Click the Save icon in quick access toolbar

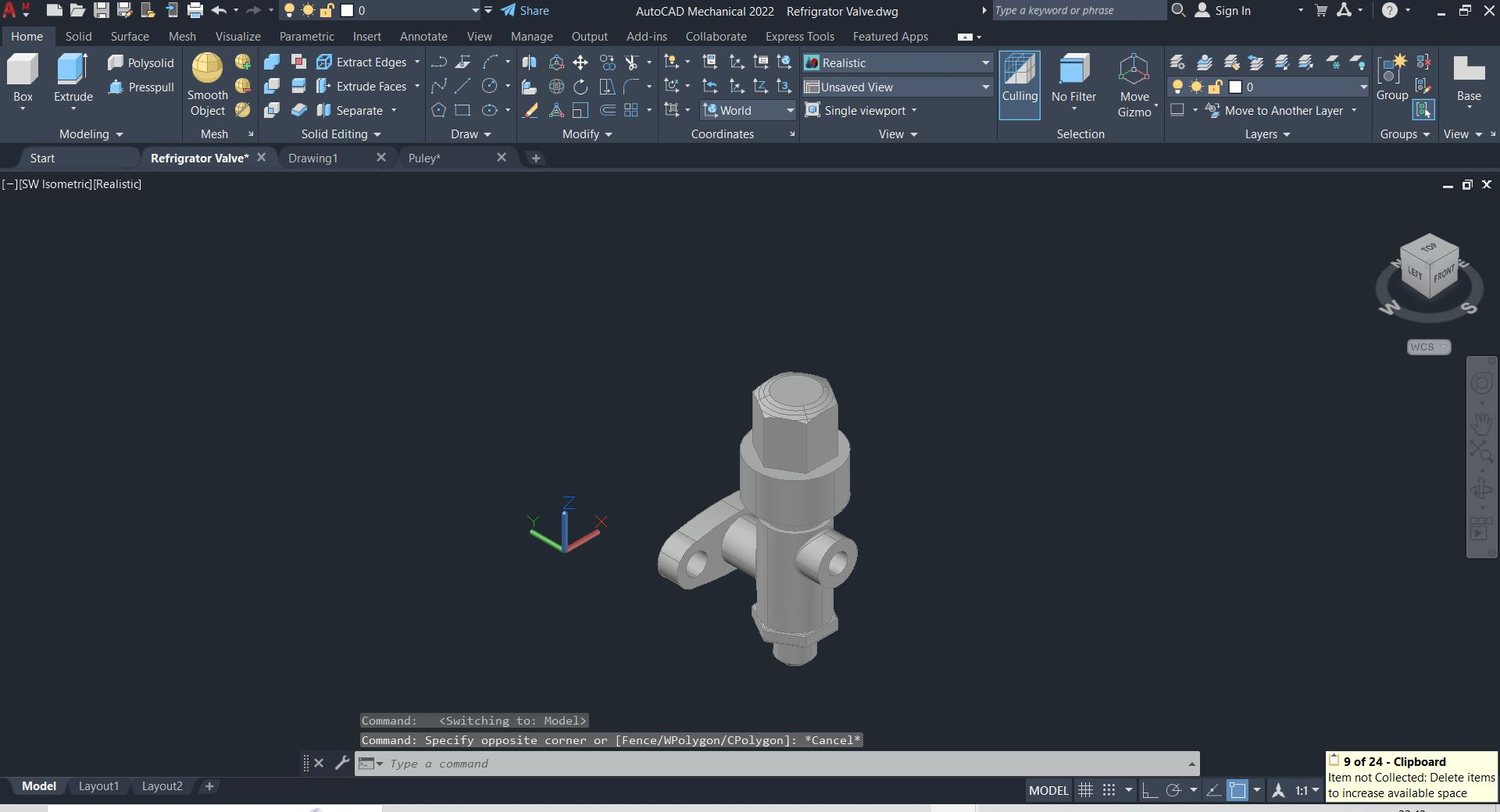pyautogui.click(x=102, y=11)
